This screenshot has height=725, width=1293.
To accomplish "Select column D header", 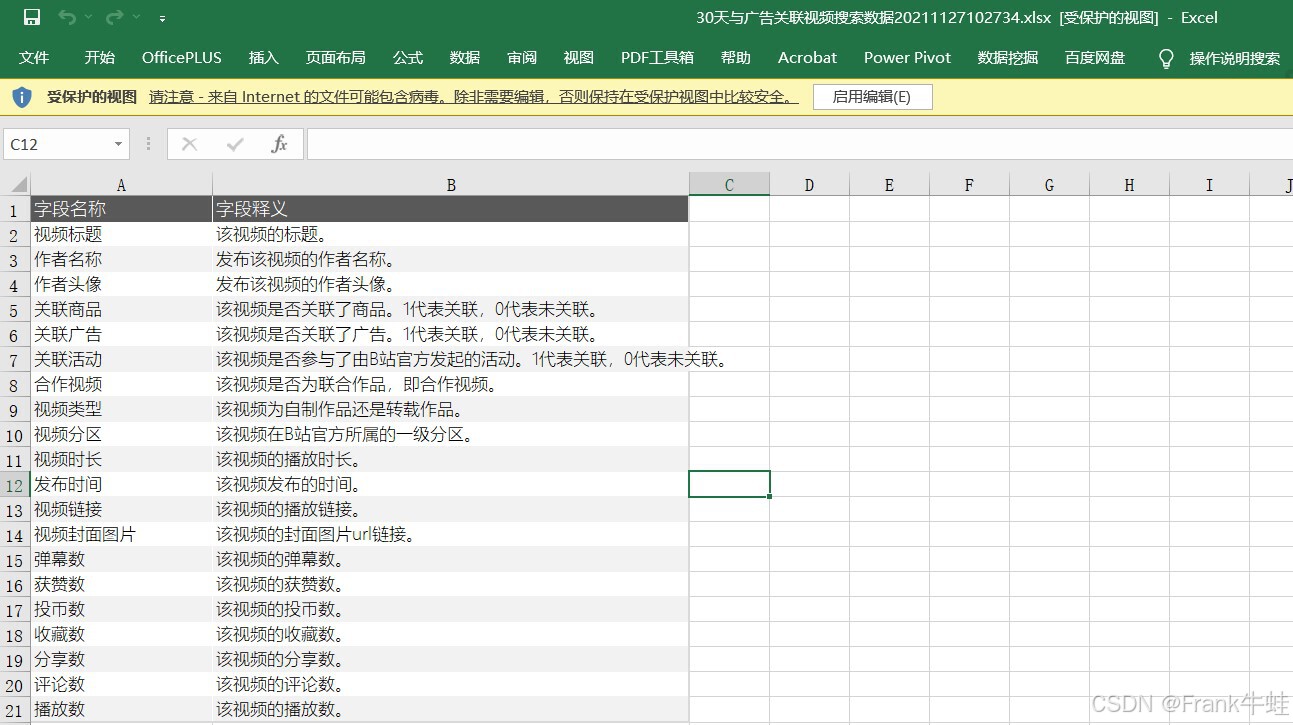I will (x=809, y=184).
